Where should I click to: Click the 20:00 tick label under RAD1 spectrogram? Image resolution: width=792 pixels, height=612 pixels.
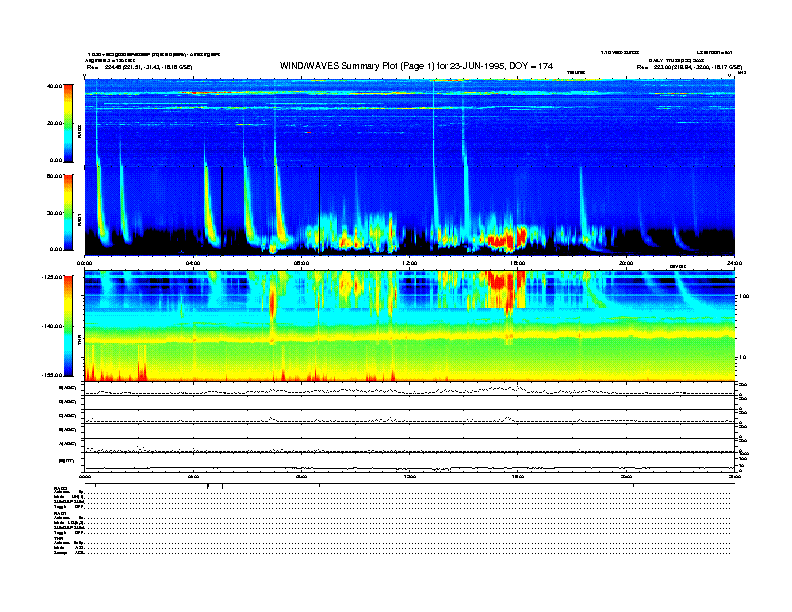pyautogui.click(x=626, y=263)
